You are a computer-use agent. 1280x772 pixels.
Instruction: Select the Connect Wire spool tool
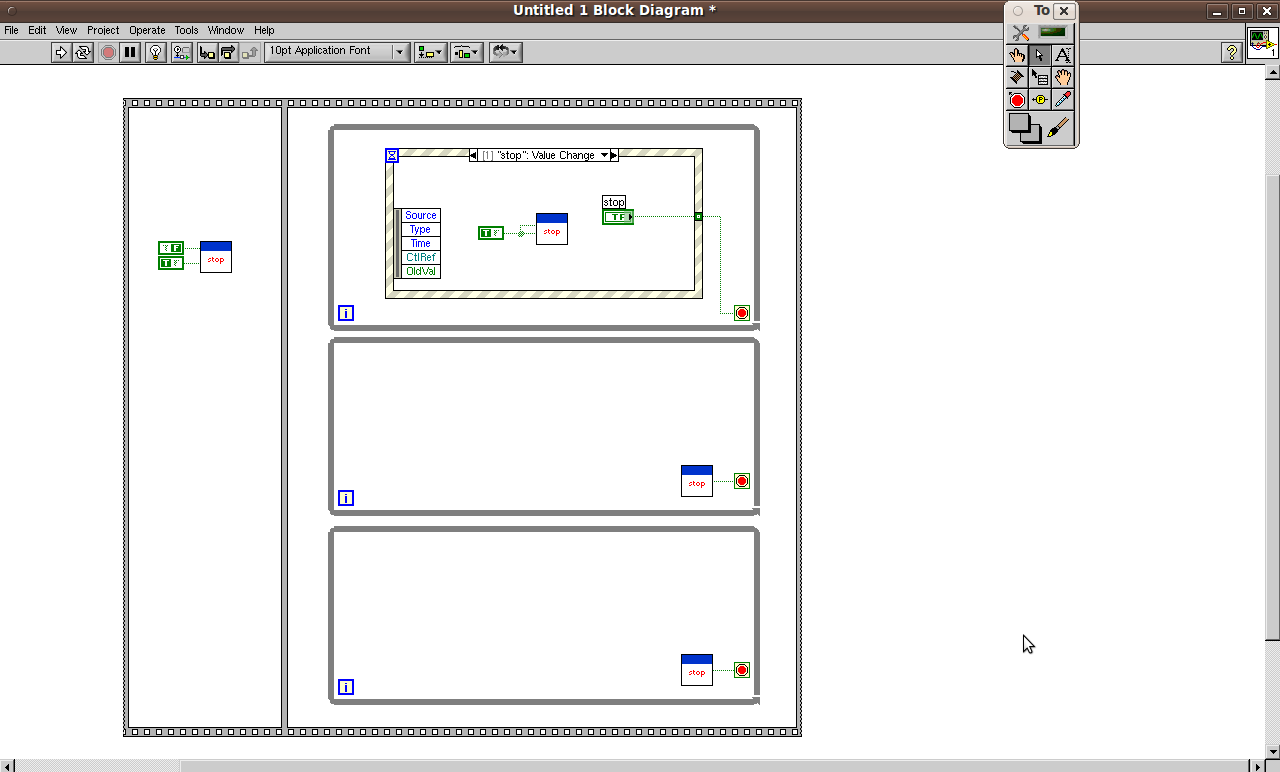[x=1017, y=77]
